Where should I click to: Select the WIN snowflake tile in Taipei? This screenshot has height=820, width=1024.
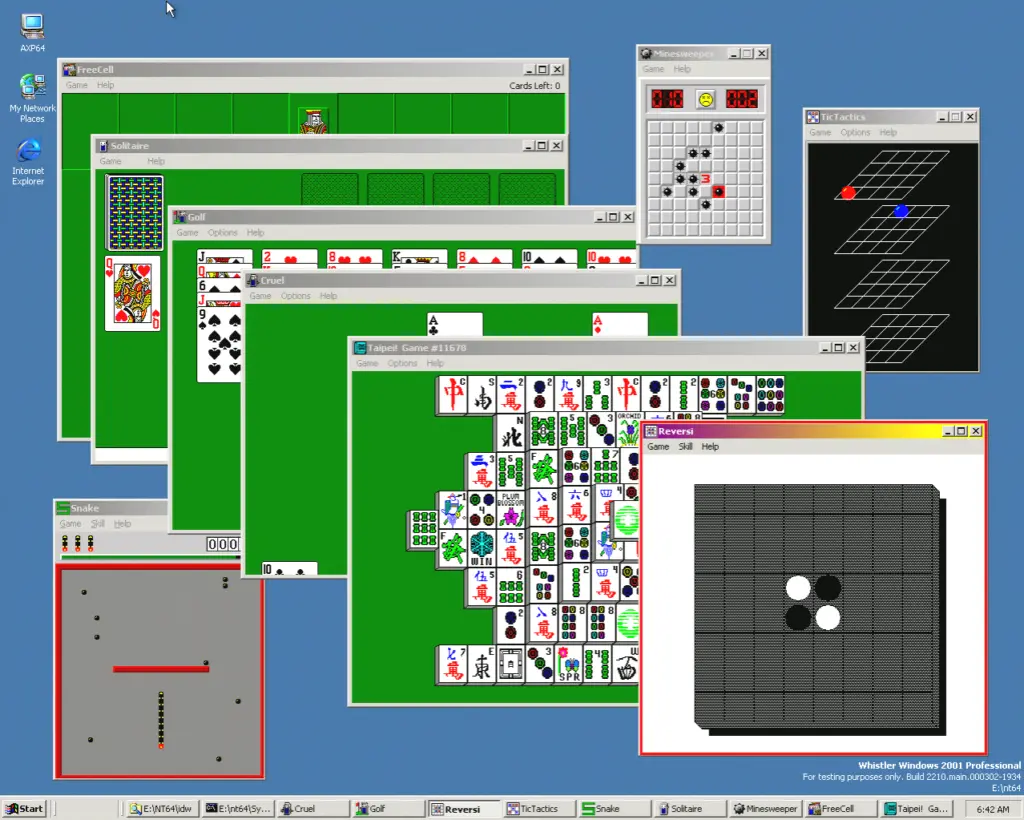[482, 547]
